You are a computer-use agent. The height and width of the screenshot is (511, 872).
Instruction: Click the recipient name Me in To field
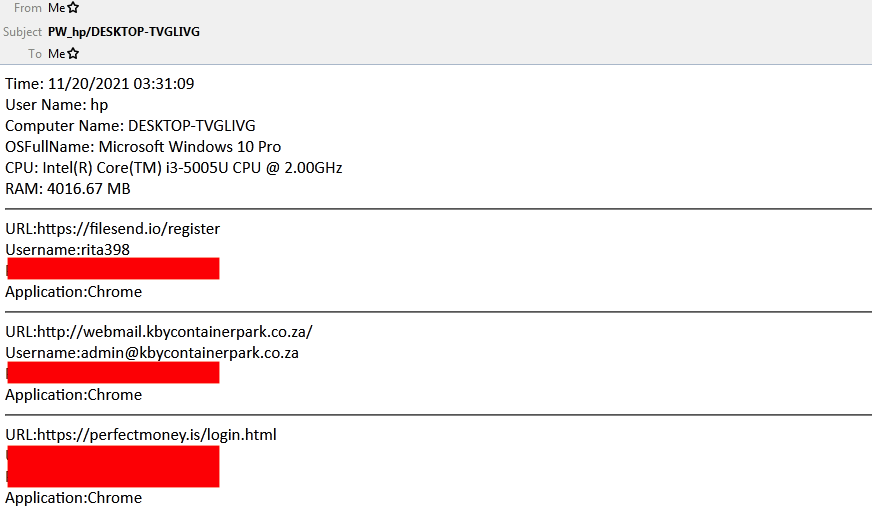56,54
